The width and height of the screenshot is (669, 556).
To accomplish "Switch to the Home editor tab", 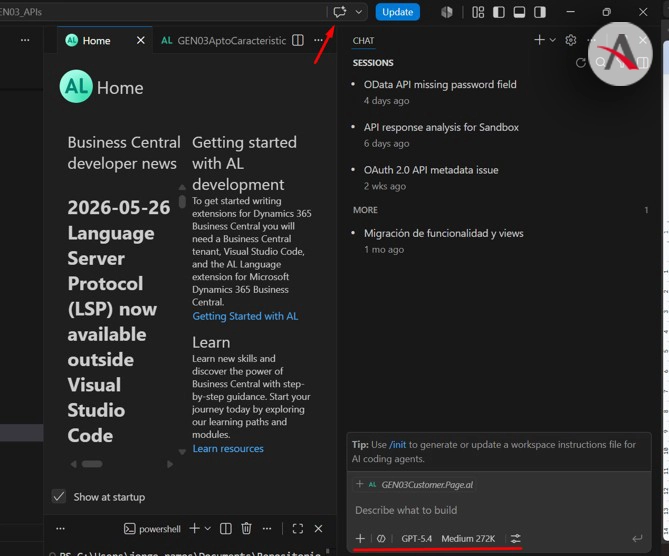I will pos(96,41).
